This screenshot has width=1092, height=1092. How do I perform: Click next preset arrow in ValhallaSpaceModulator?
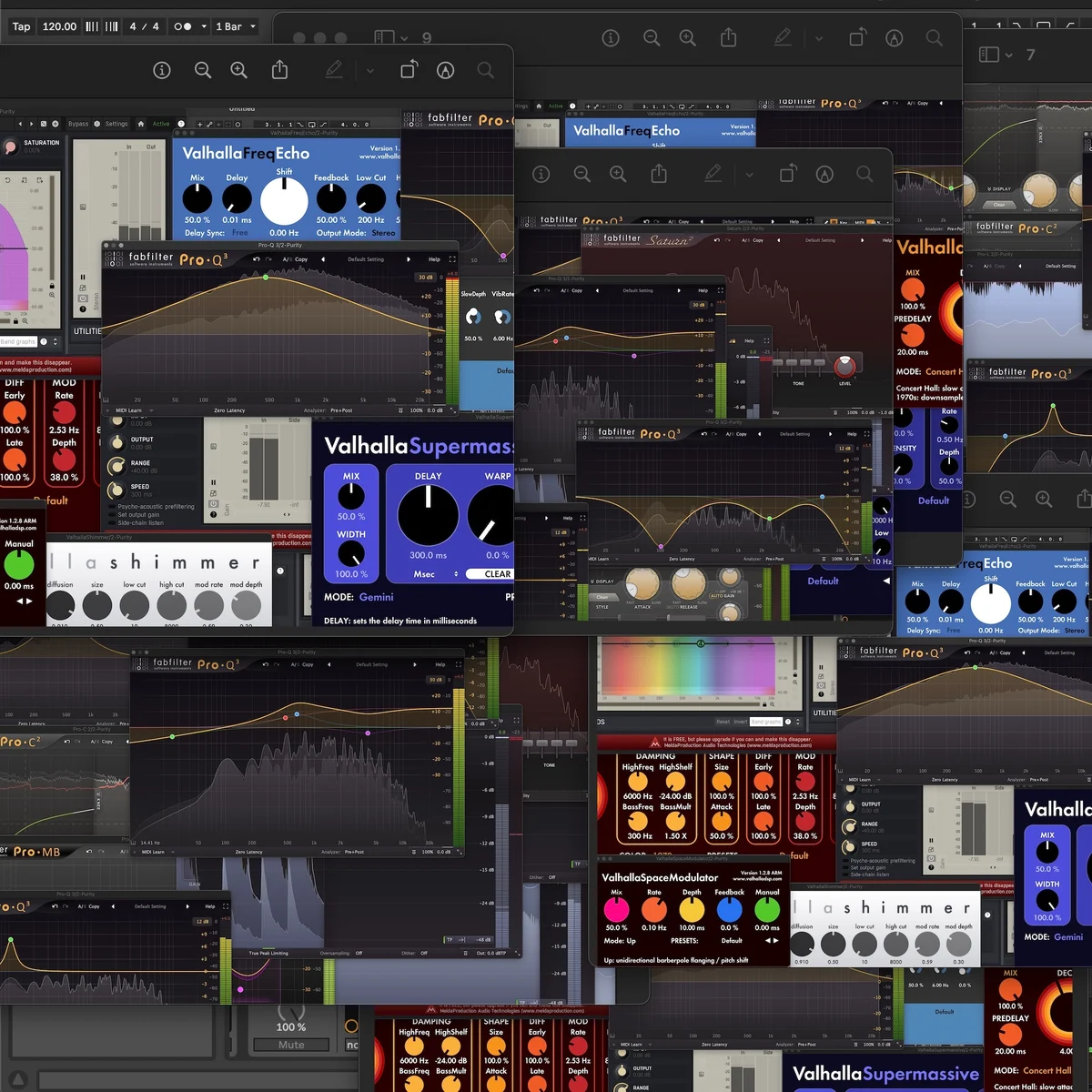pos(775,940)
